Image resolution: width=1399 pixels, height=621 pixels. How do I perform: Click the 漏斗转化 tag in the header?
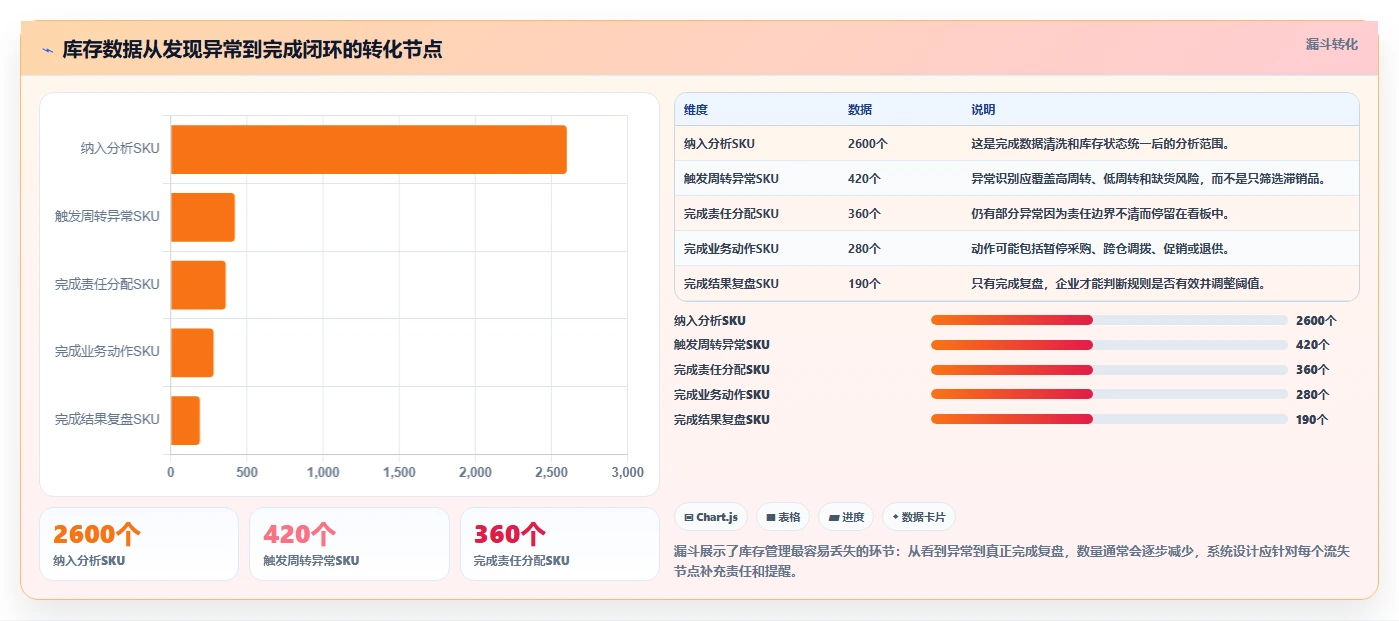point(1331,44)
